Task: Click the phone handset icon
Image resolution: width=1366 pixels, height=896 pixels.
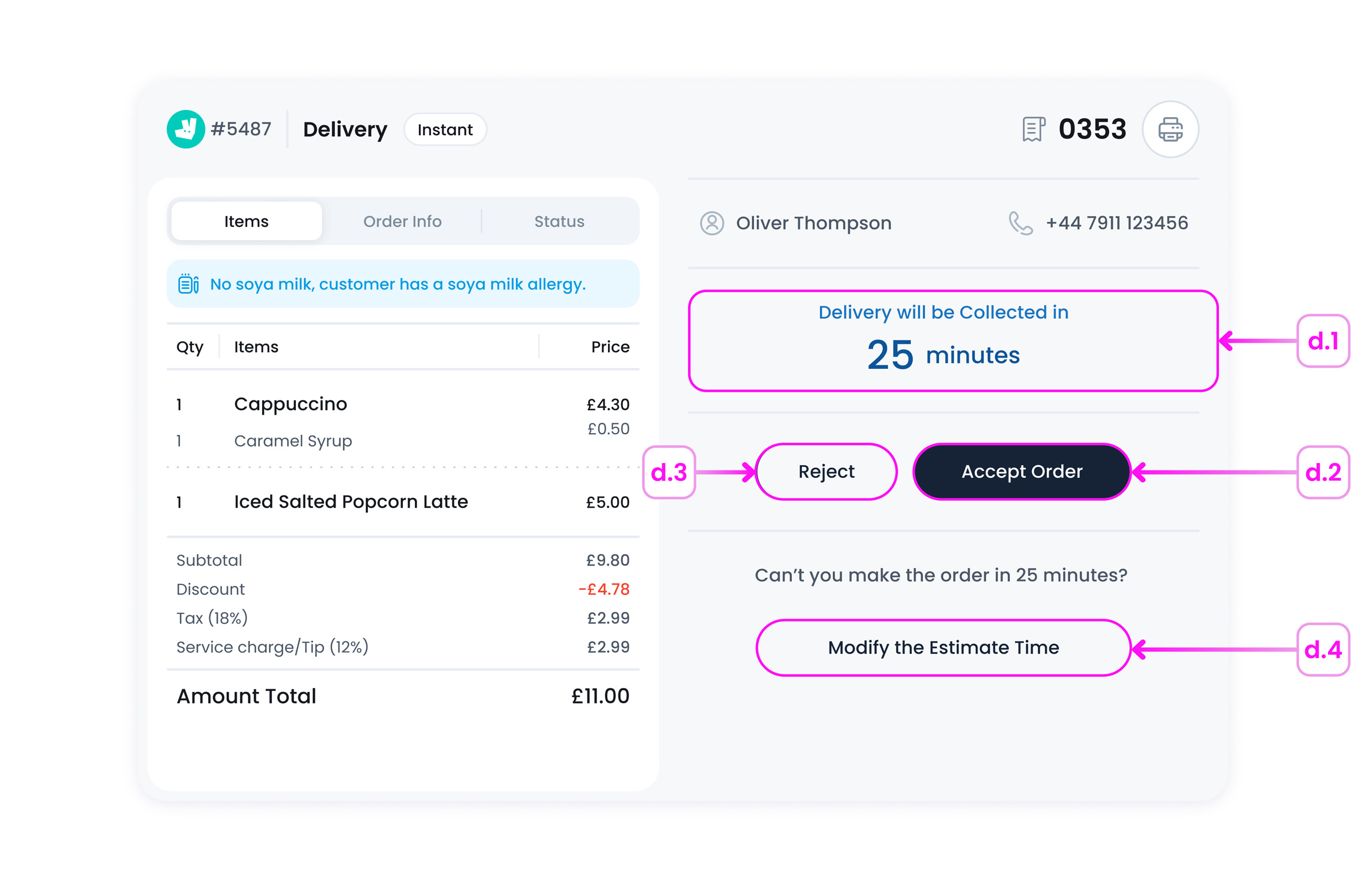Action: (1020, 223)
